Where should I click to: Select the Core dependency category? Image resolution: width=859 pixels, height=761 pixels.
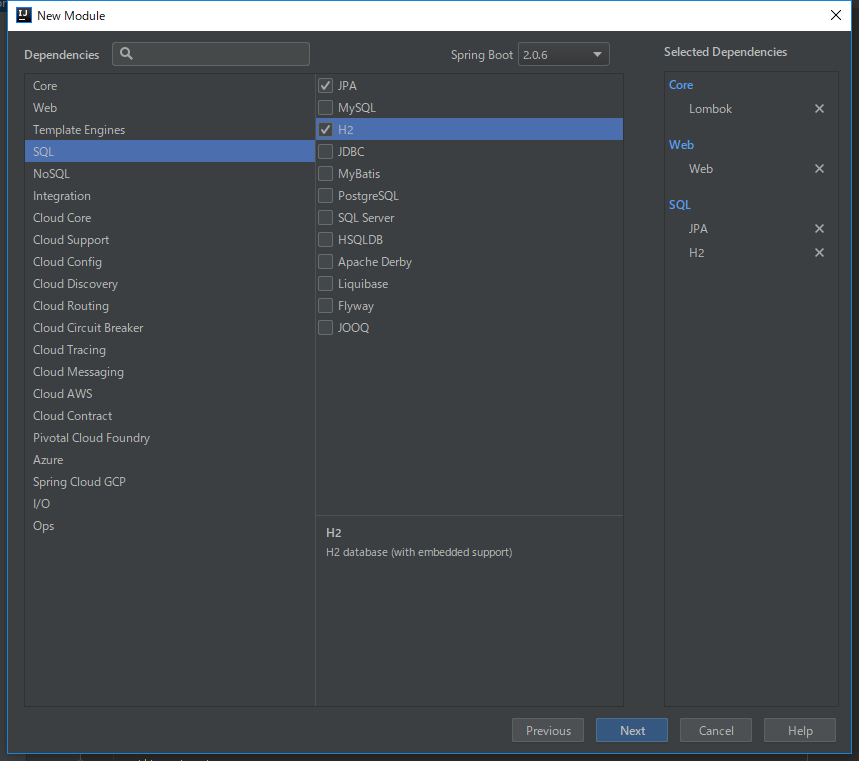click(x=170, y=85)
